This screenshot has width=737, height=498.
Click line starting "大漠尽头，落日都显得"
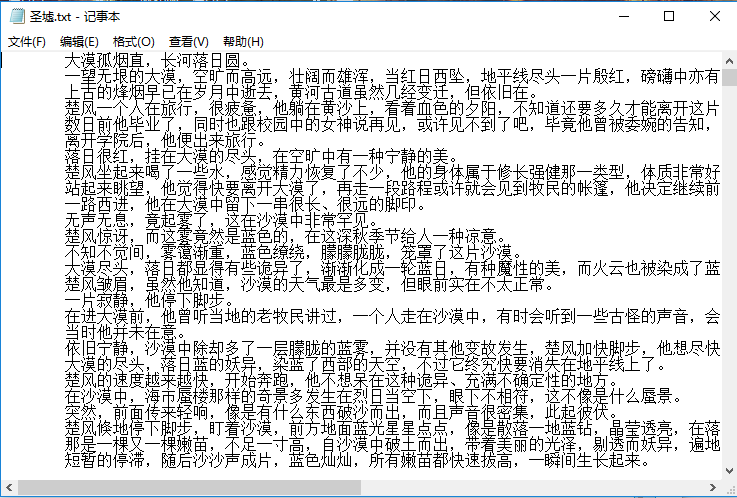(392, 268)
